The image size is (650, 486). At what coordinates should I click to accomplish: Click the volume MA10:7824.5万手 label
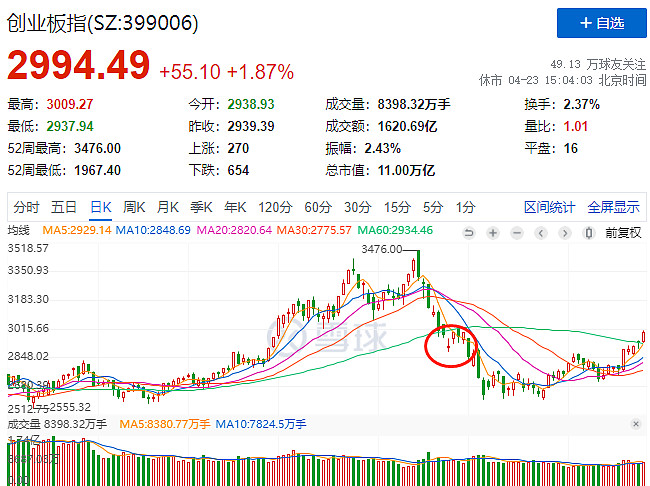tap(261, 424)
